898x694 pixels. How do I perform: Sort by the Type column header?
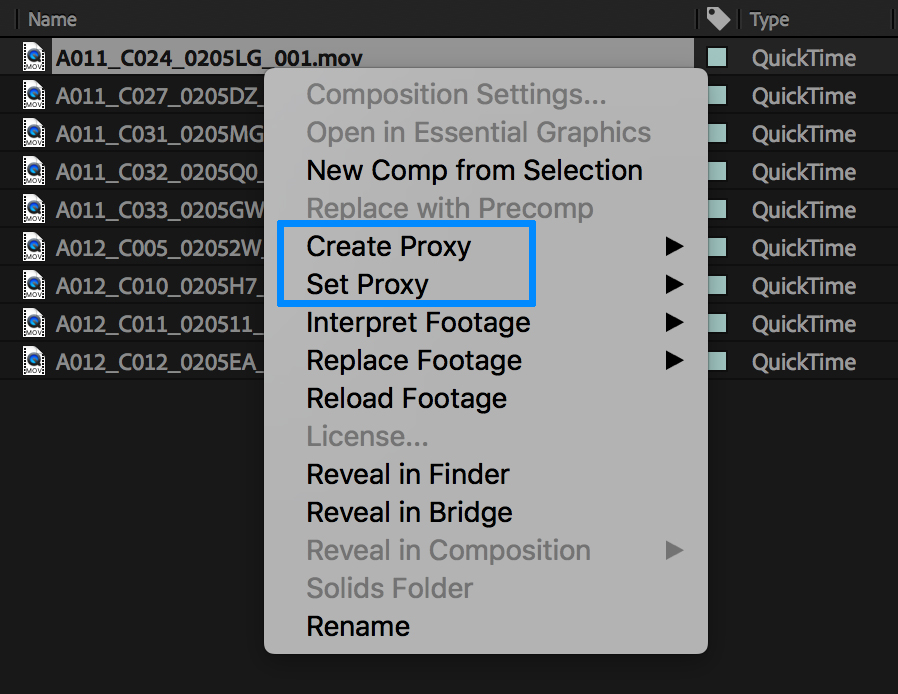tap(769, 19)
